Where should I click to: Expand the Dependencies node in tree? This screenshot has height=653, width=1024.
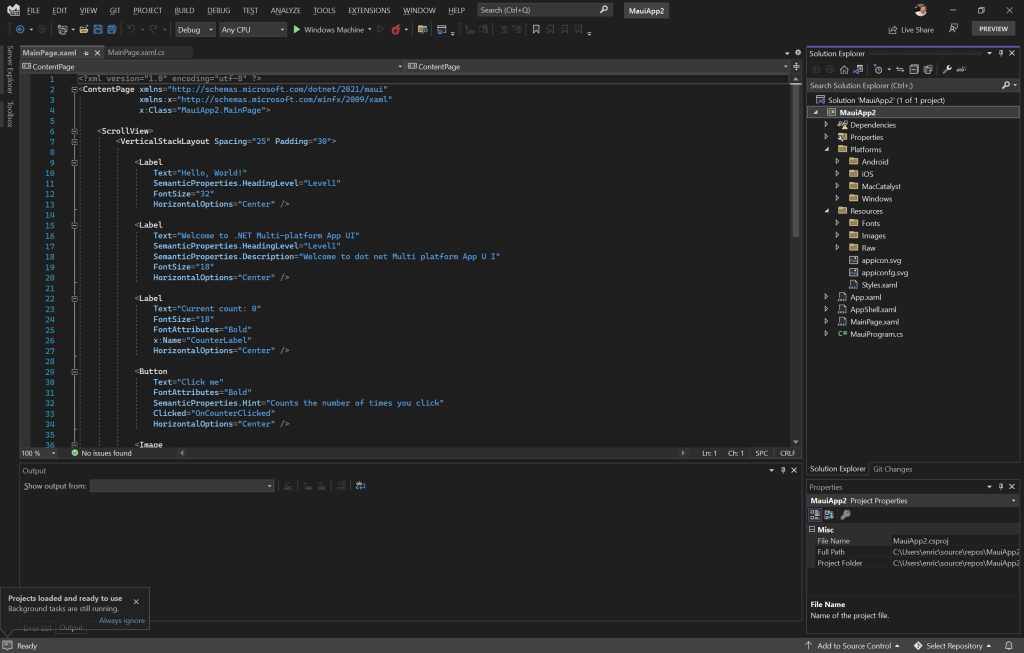click(827, 125)
